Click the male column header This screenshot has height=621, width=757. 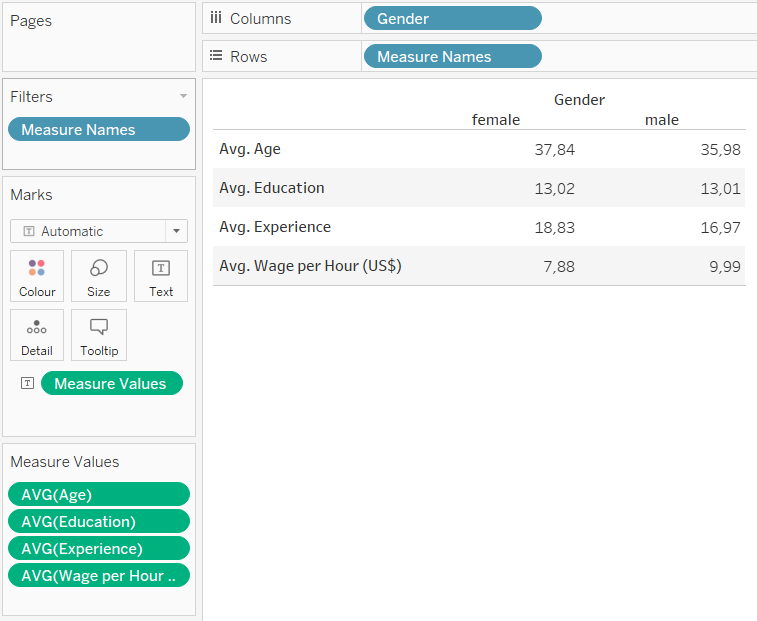(662, 120)
